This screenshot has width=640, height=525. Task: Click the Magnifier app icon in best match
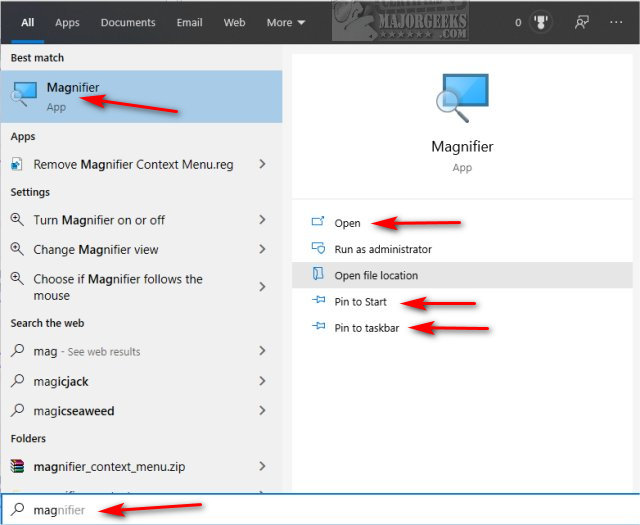pos(24,94)
